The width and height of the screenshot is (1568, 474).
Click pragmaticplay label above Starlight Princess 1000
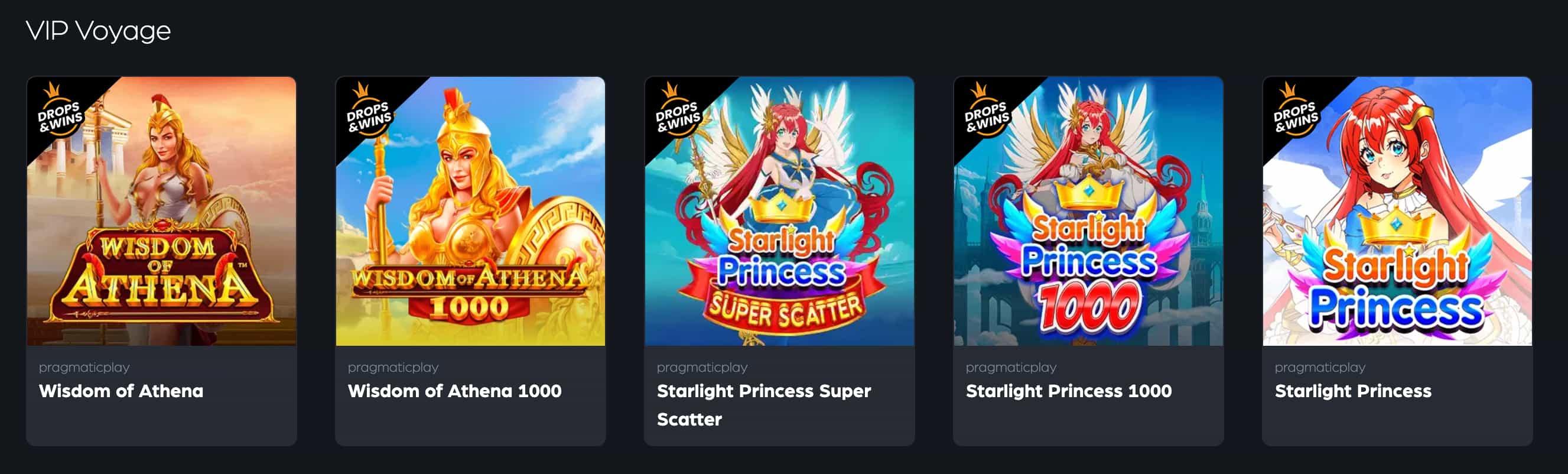(x=1011, y=368)
